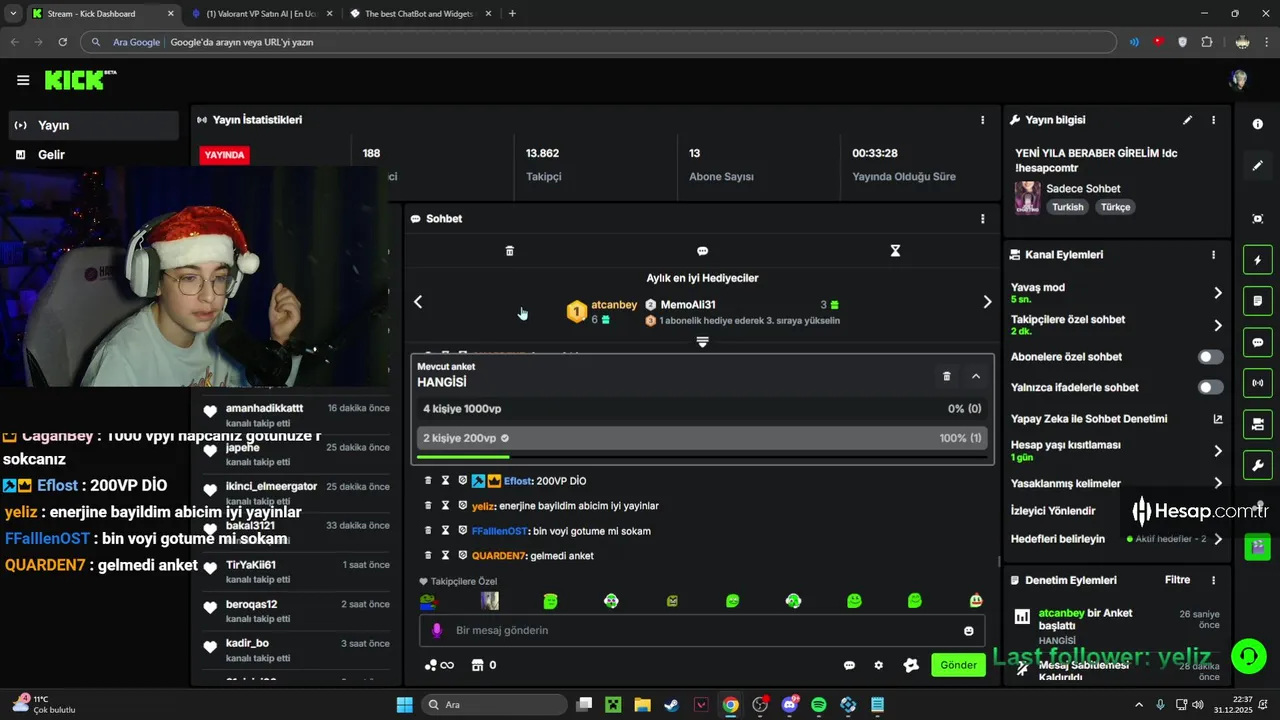Timeout user yeliz via hourglass icon
This screenshot has width=1280, height=720.
tap(445, 506)
